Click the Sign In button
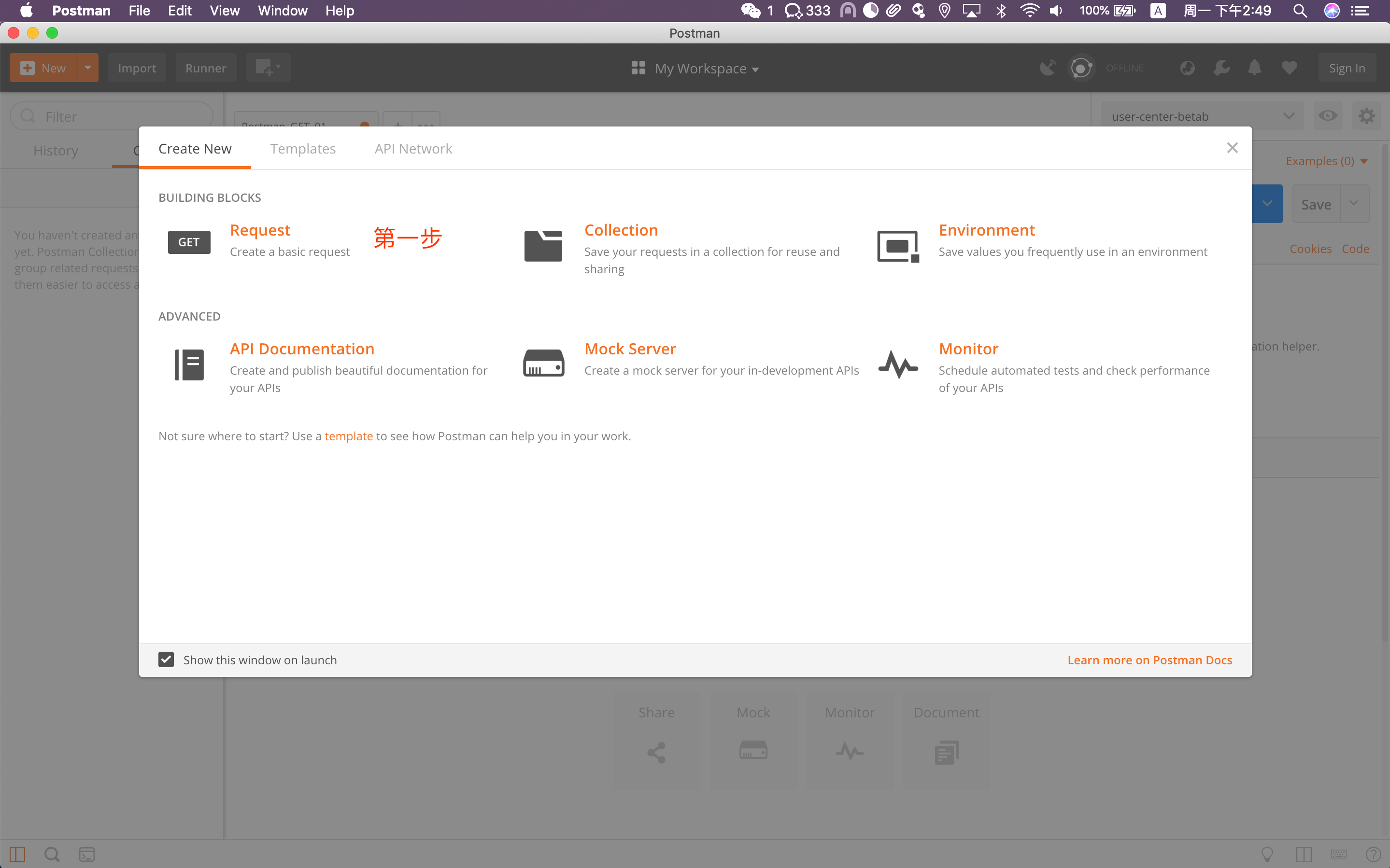The height and width of the screenshot is (868, 1390). click(x=1347, y=68)
